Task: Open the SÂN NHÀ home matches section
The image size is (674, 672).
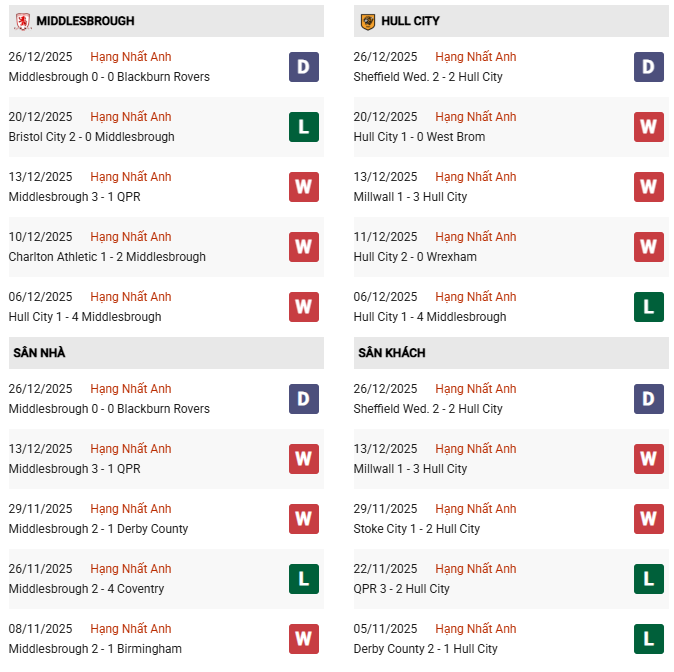Action: point(39,353)
